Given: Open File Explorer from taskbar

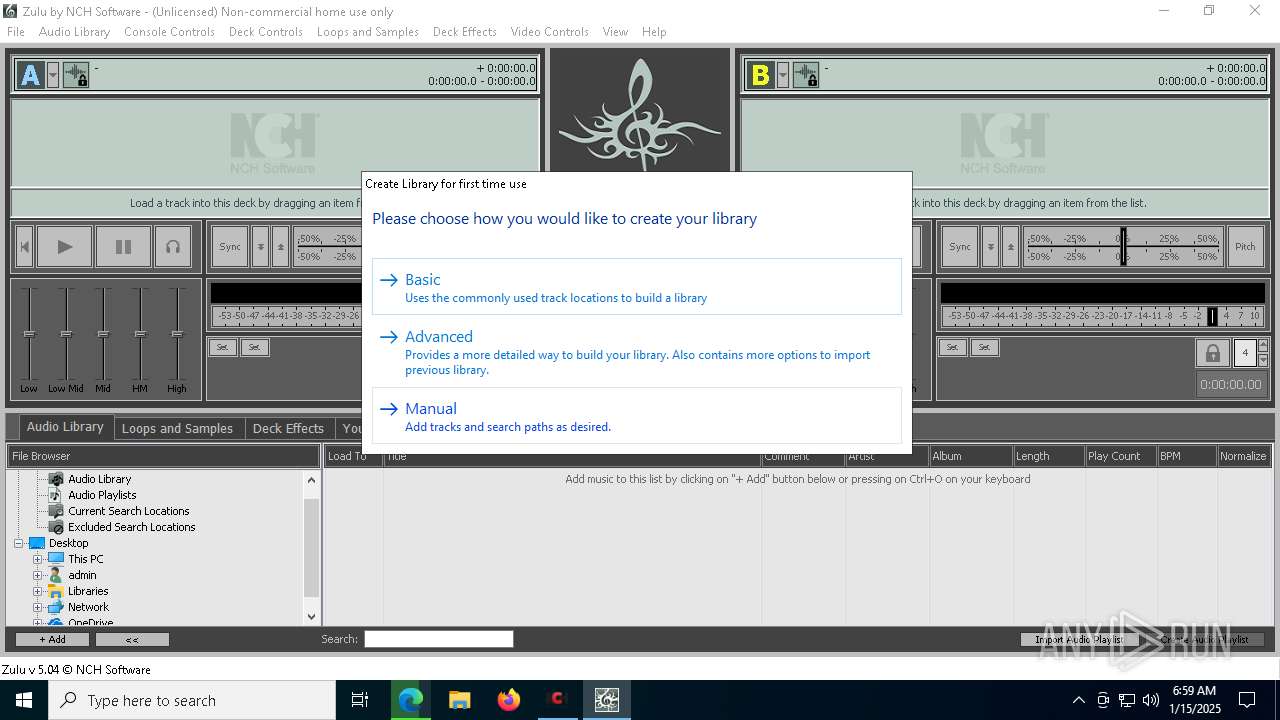Looking at the screenshot, I should [x=459, y=700].
